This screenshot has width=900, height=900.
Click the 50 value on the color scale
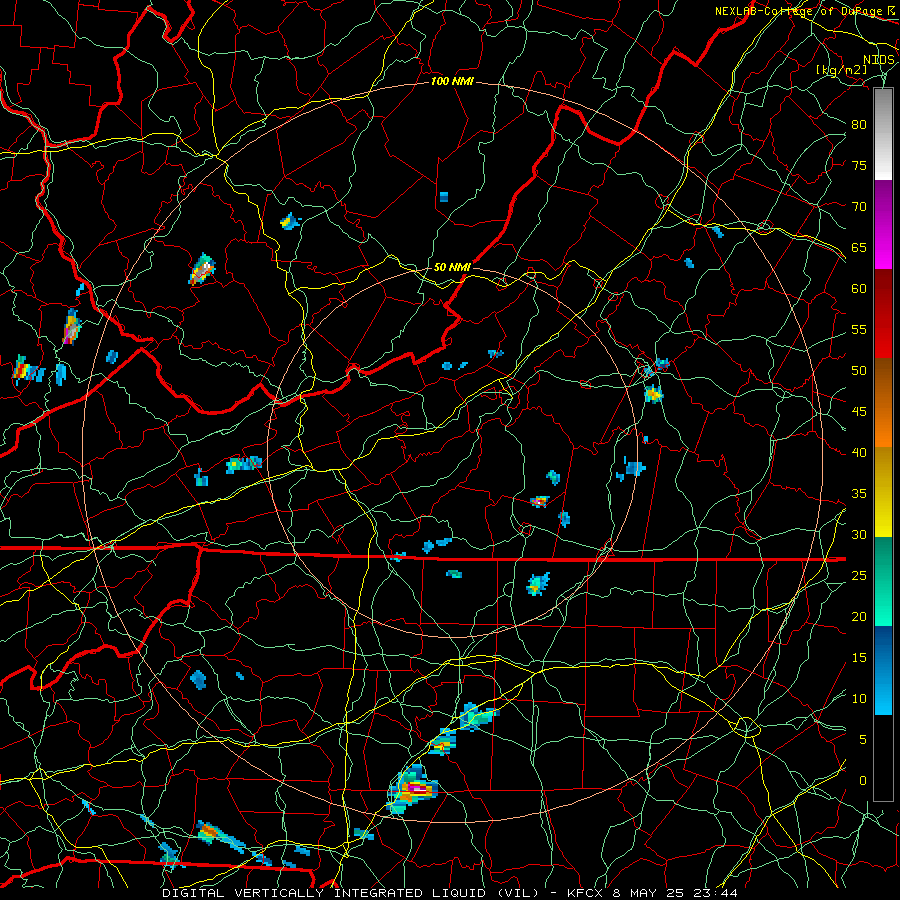(859, 371)
